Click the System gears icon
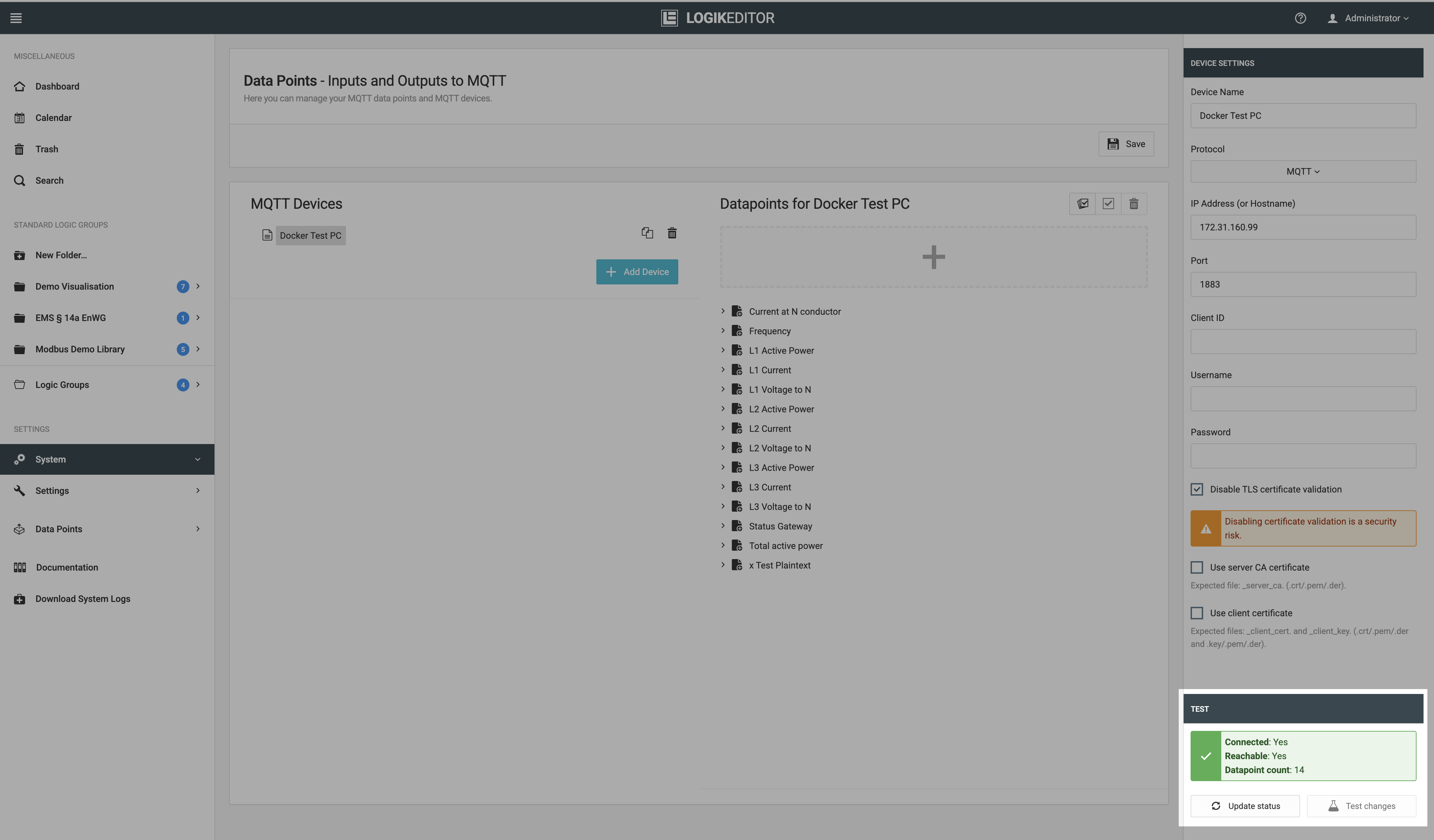The image size is (1434, 840). click(19, 459)
